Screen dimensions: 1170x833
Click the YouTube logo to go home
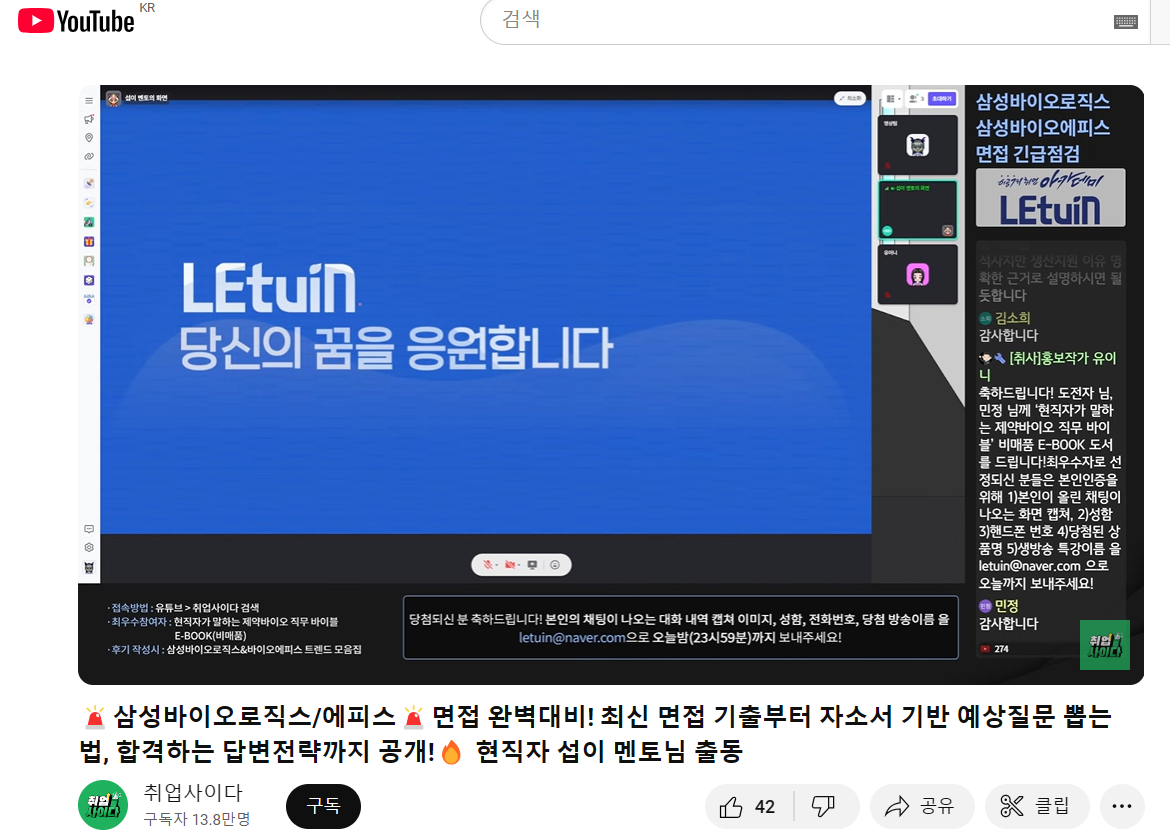pos(76,21)
